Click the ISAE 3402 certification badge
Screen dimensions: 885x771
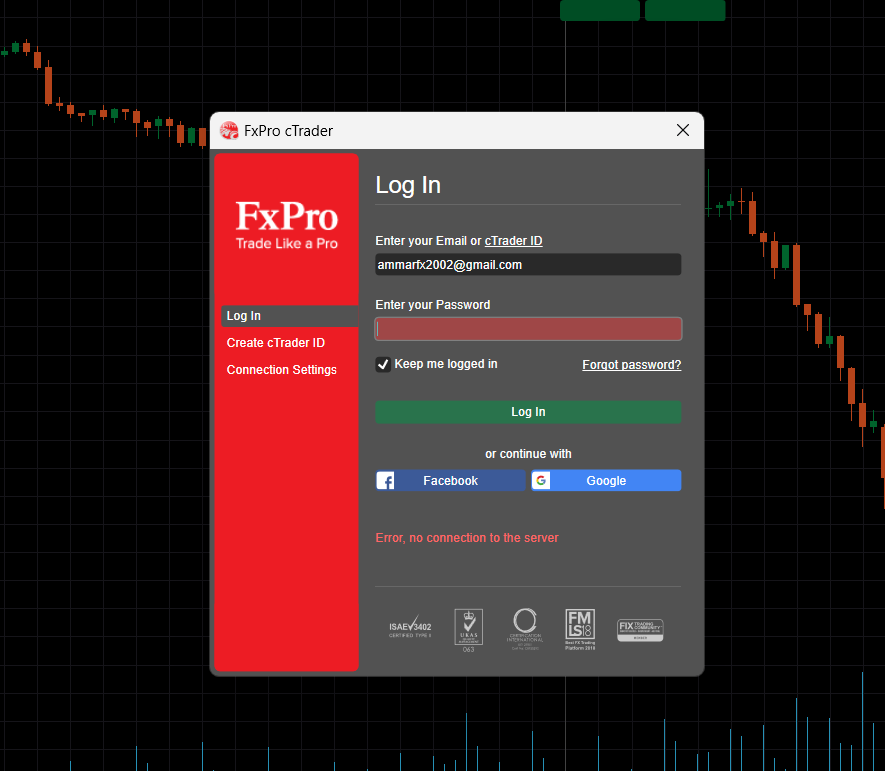[410, 627]
